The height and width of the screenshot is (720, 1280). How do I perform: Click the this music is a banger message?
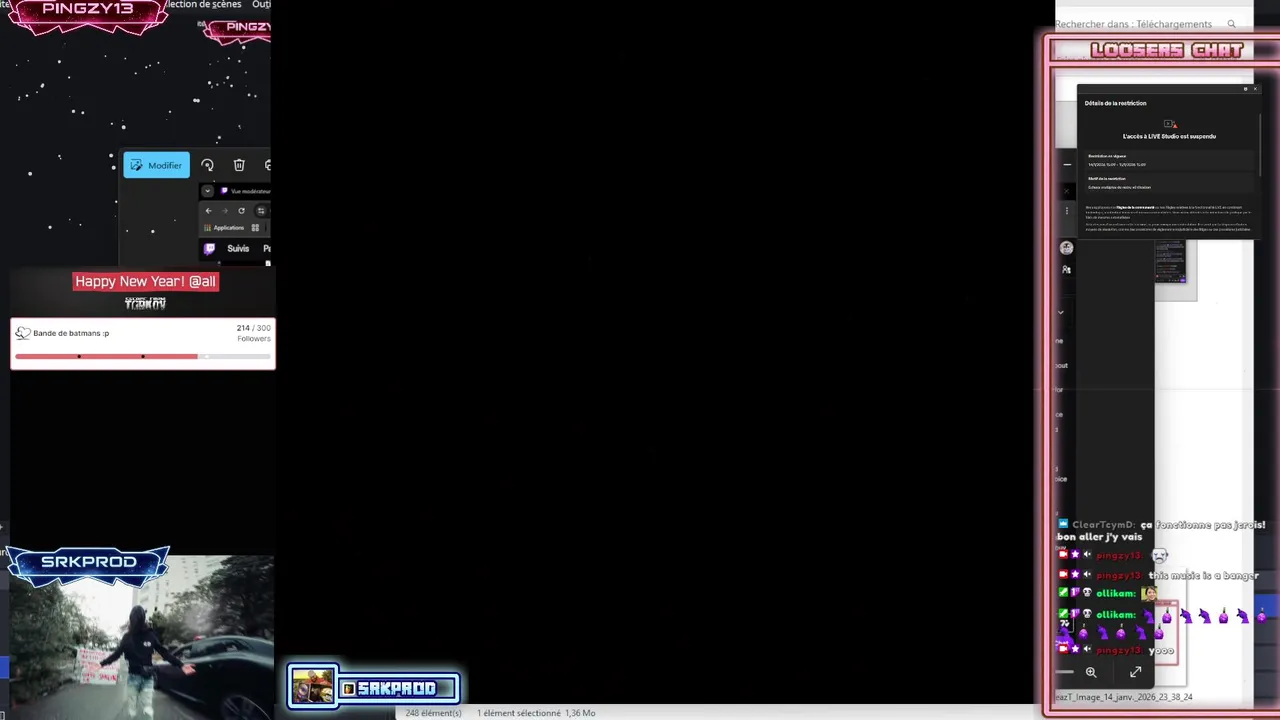[1203, 575]
